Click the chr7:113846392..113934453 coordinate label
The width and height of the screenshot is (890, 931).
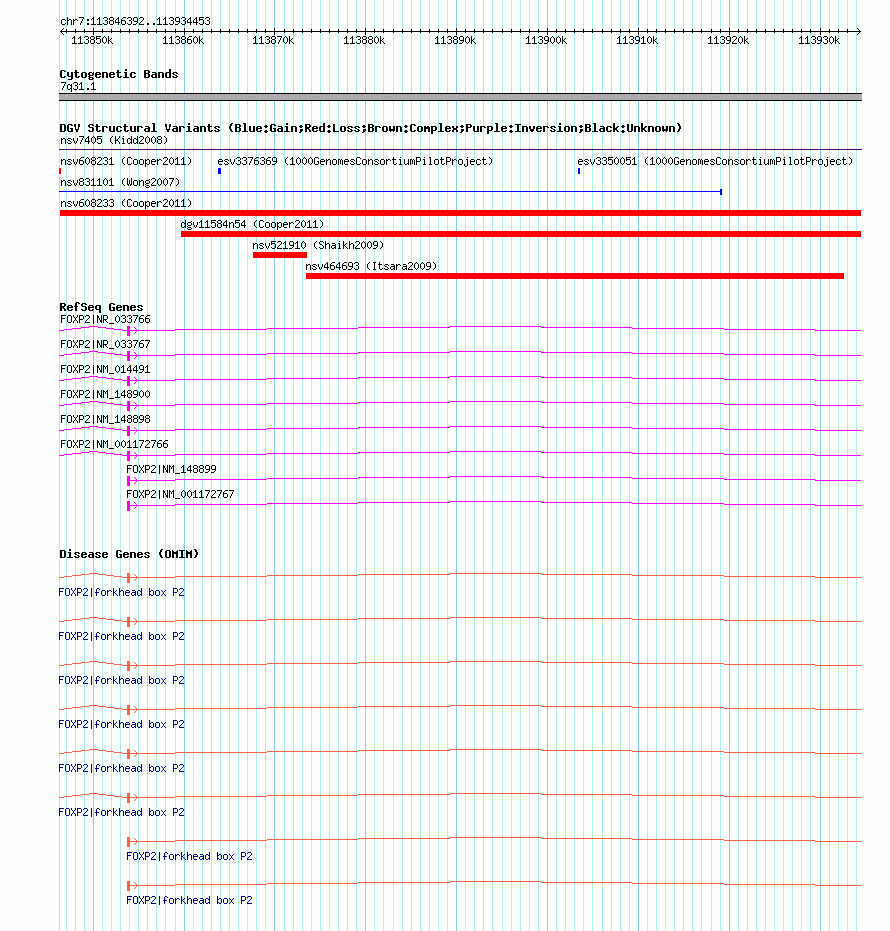135,21
